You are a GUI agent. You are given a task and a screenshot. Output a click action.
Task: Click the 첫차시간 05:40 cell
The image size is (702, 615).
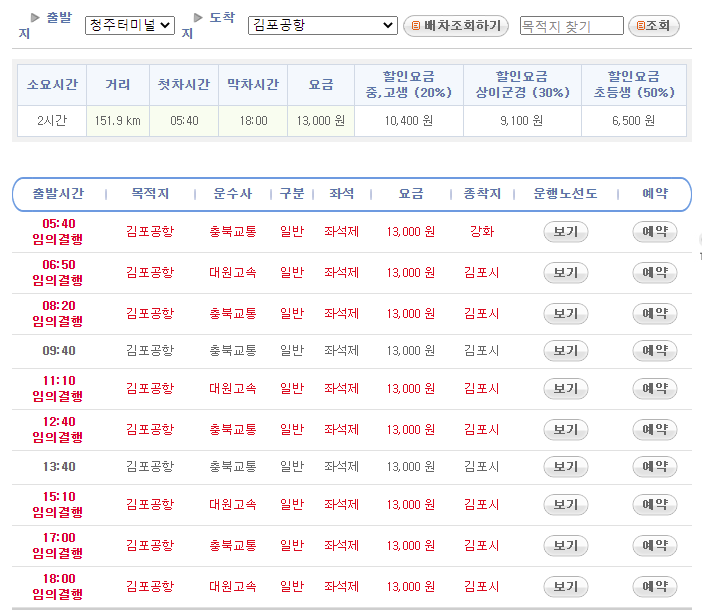coord(184,121)
